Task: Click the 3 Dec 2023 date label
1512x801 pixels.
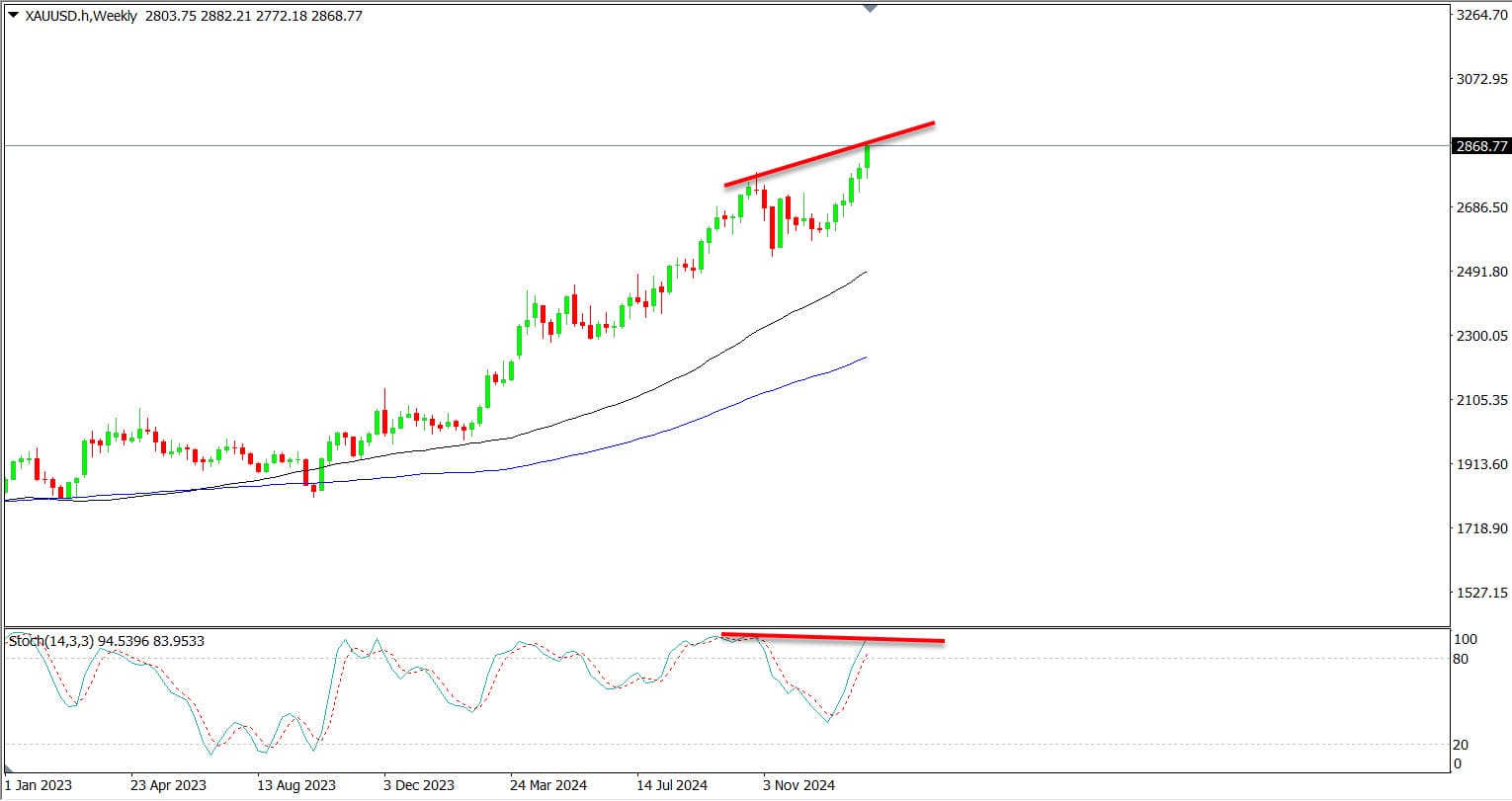Action: [x=419, y=785]
